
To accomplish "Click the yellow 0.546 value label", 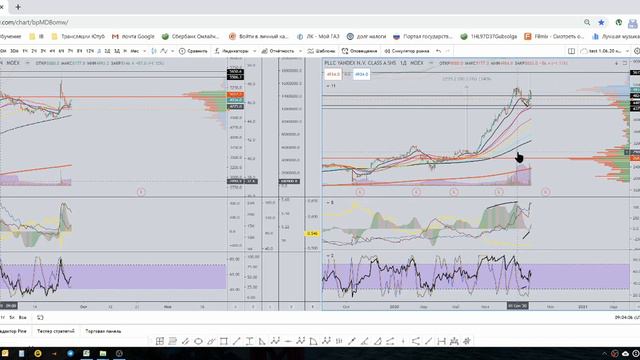I will click(x=312, y=233).
